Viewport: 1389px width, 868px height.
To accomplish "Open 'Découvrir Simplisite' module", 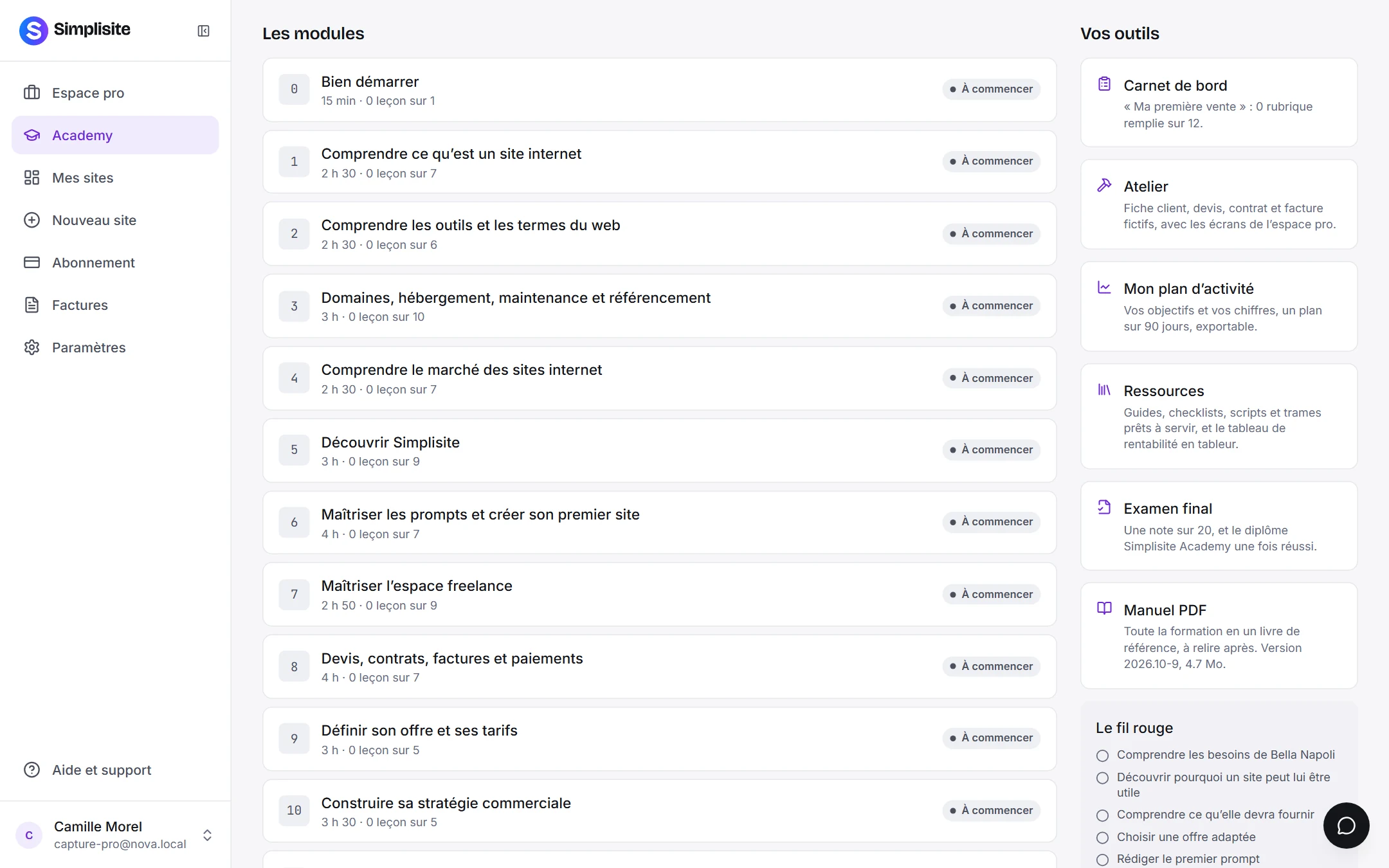I will [x=659, y=451].
